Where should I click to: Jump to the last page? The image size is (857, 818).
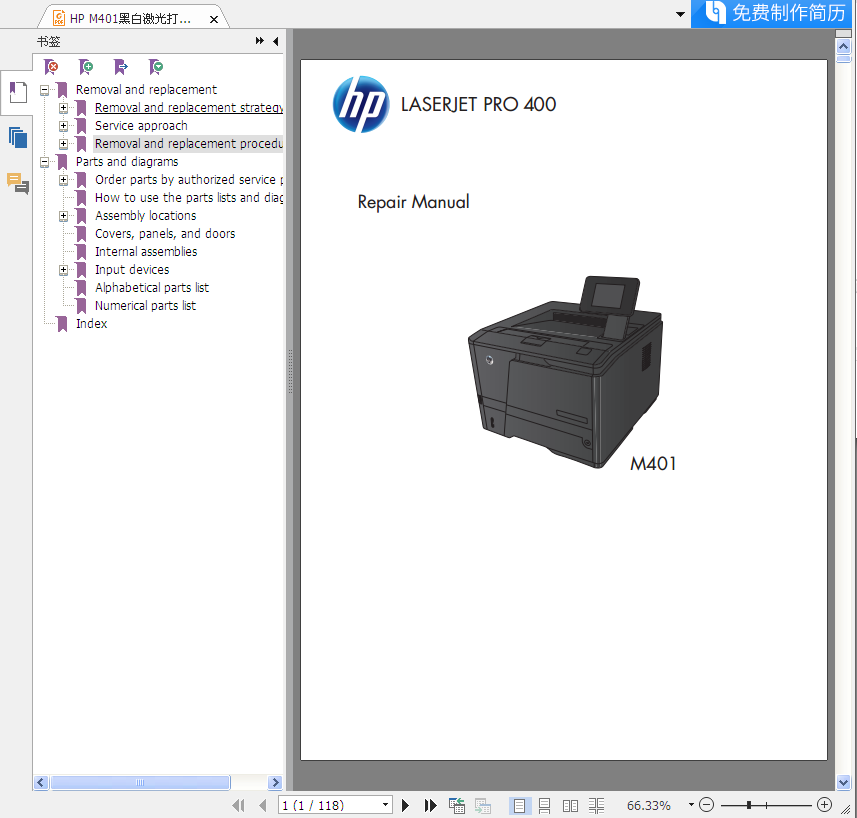[430, 805]
